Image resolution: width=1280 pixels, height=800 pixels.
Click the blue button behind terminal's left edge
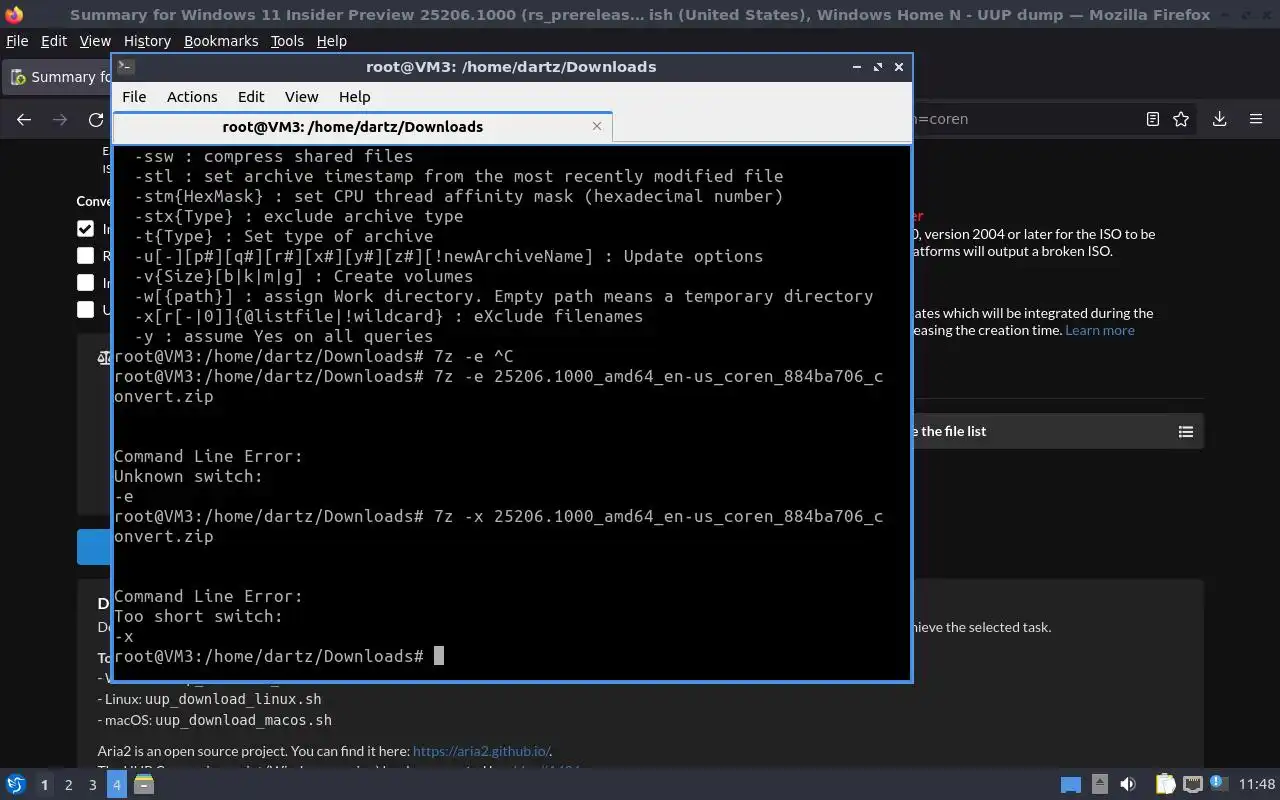(x=94, y=546)
